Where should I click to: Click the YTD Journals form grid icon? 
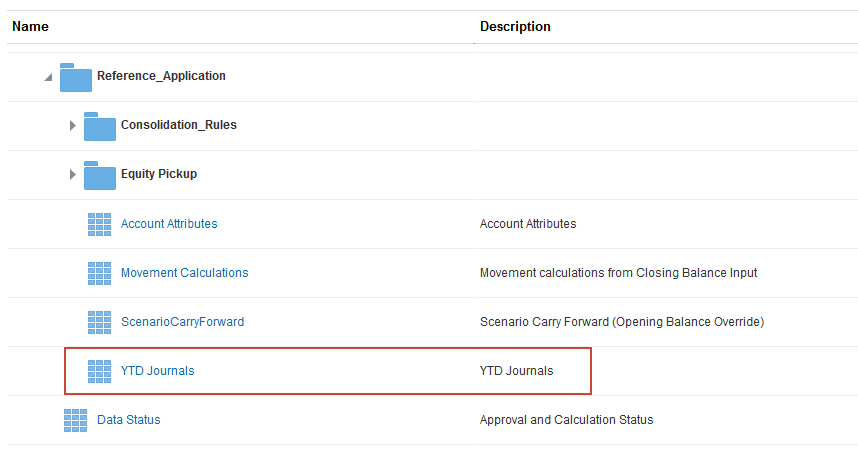pos(99,371)
